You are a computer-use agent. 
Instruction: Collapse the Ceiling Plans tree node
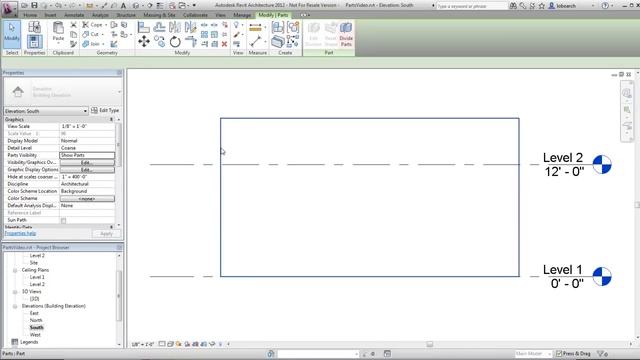click(15, 270)
